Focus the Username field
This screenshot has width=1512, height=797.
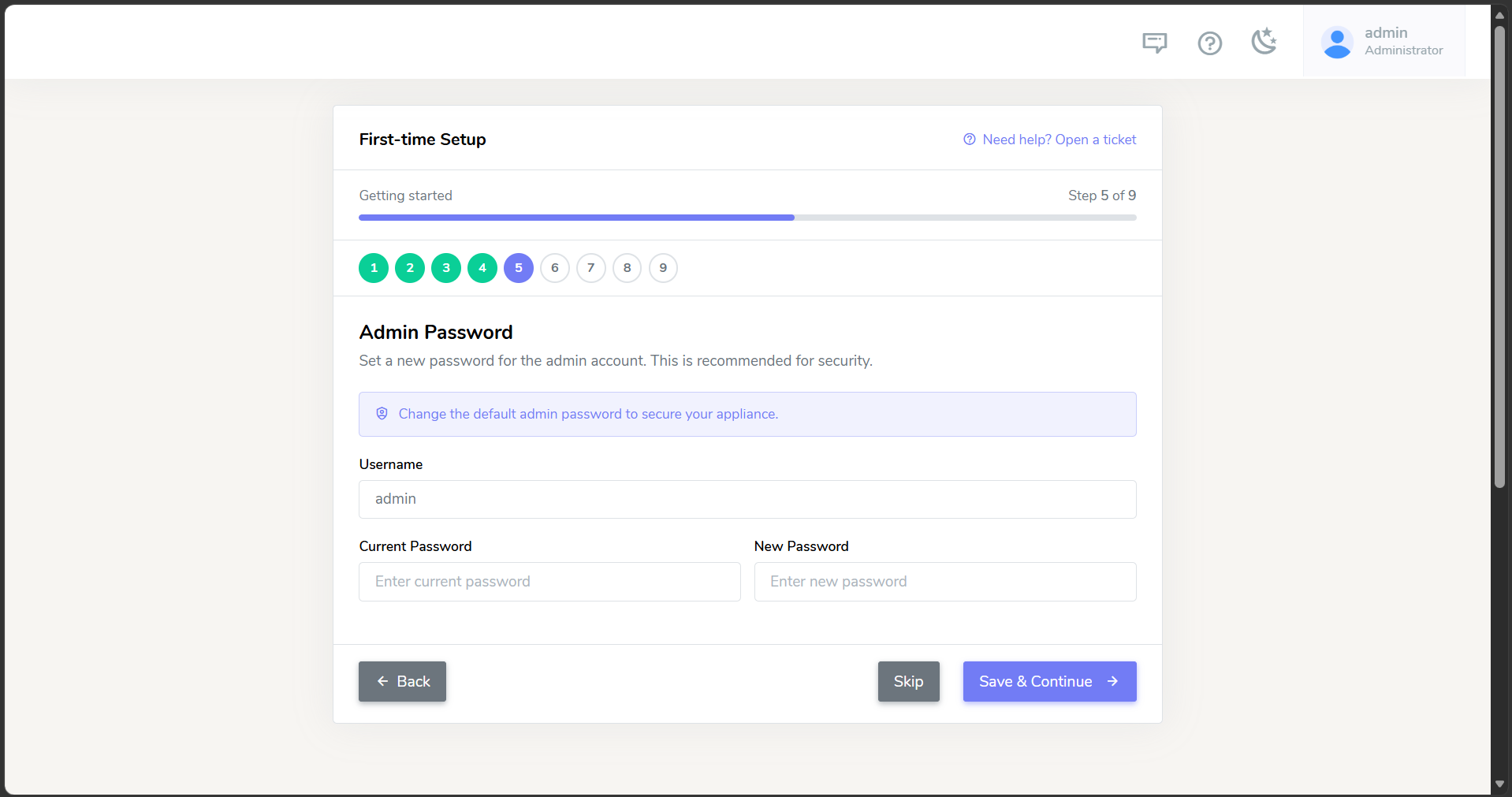[747, 499]
